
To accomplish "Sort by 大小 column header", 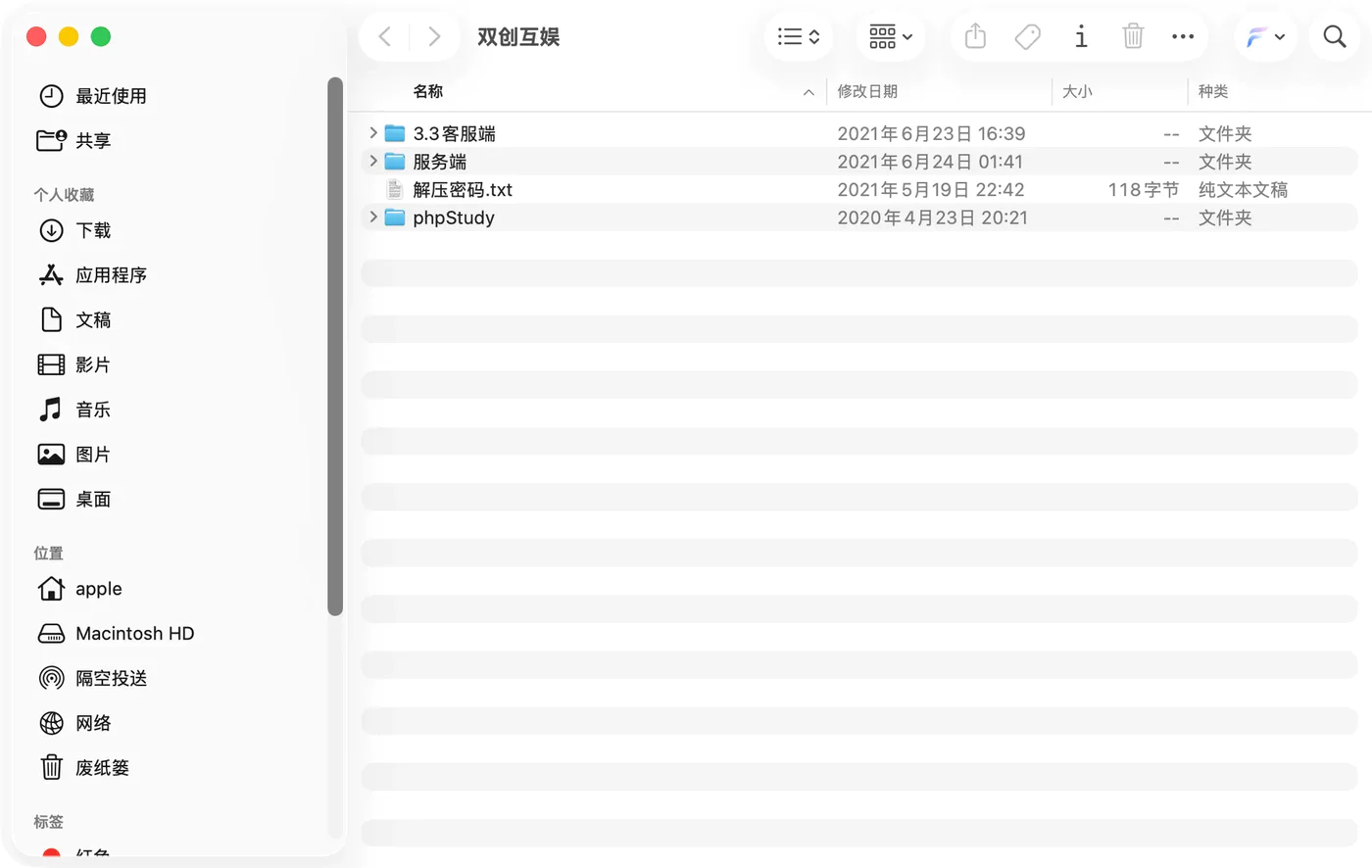I will 1077,91.
